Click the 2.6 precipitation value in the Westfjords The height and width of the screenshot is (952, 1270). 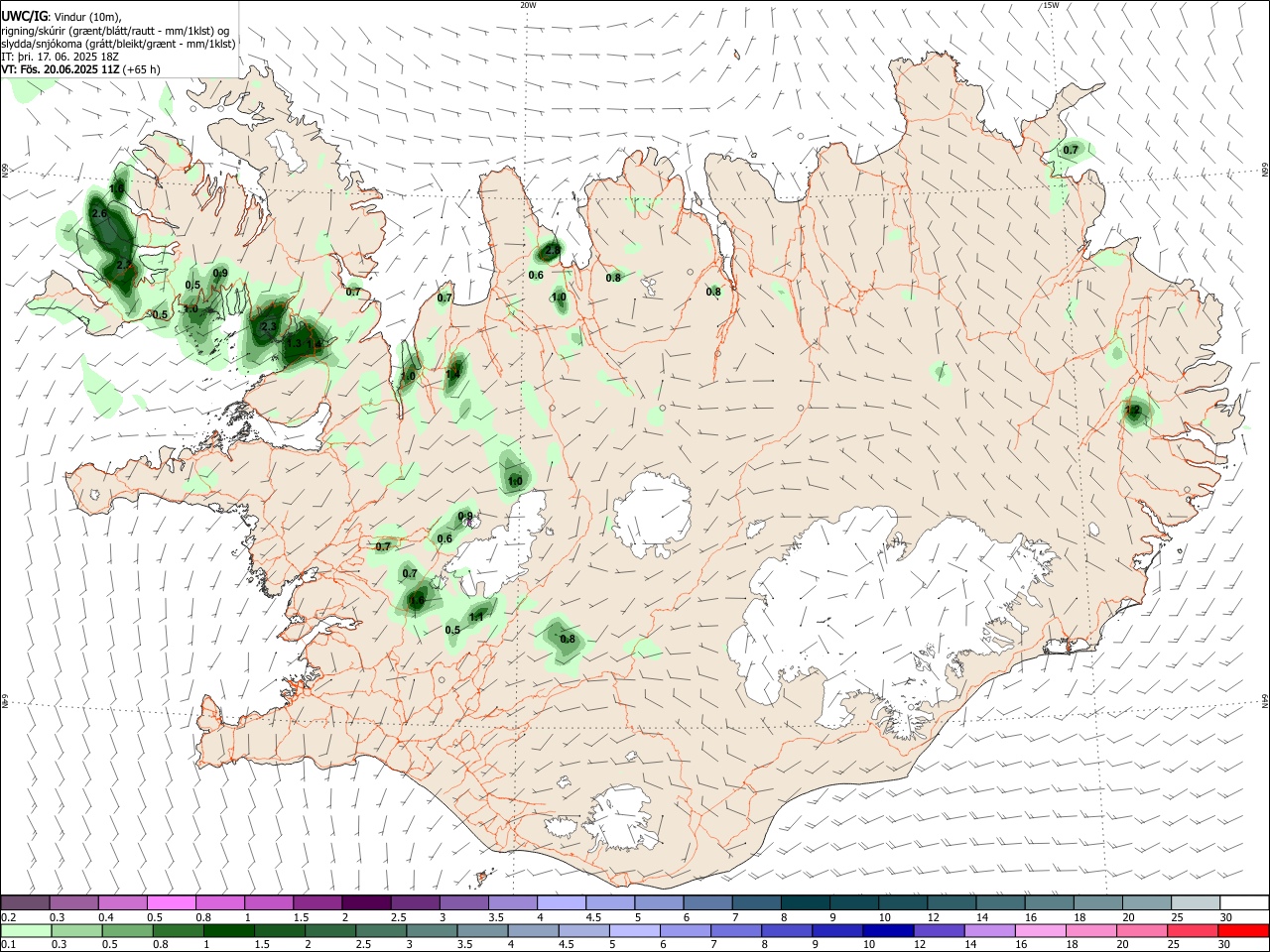[x=98, y=213]
